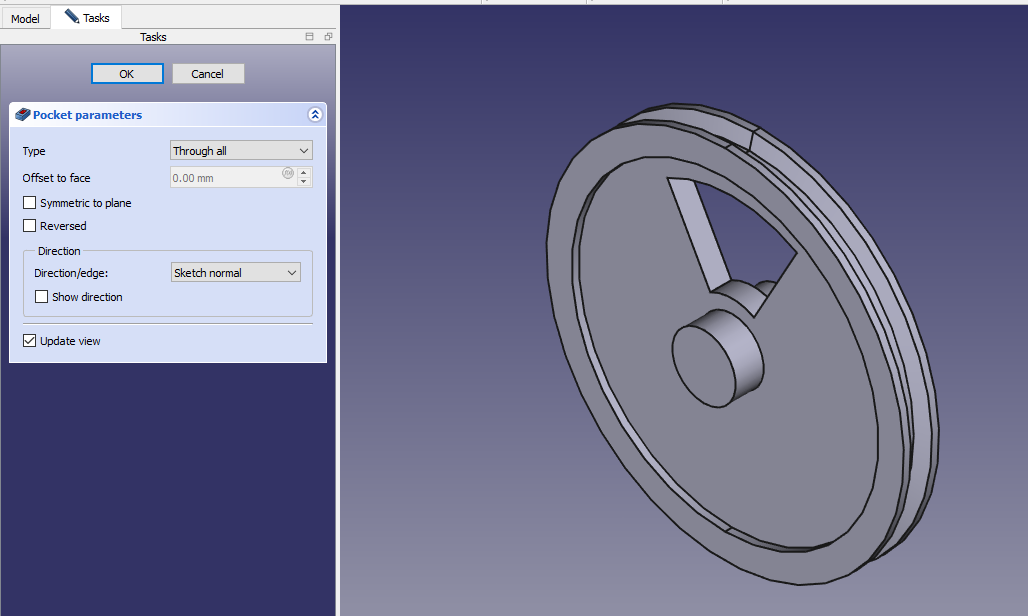Enable Show direction option

click(x=42, y=297)
